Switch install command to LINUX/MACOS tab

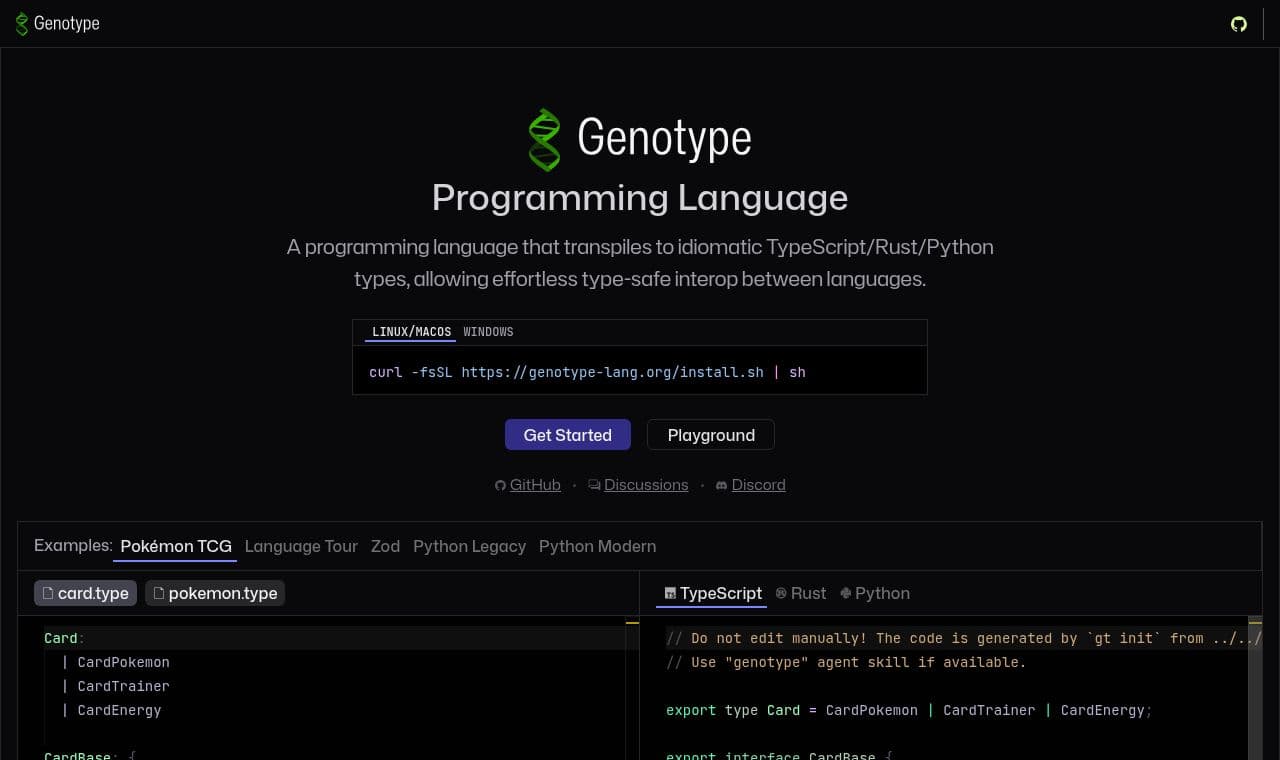click(x=412, y=332)
